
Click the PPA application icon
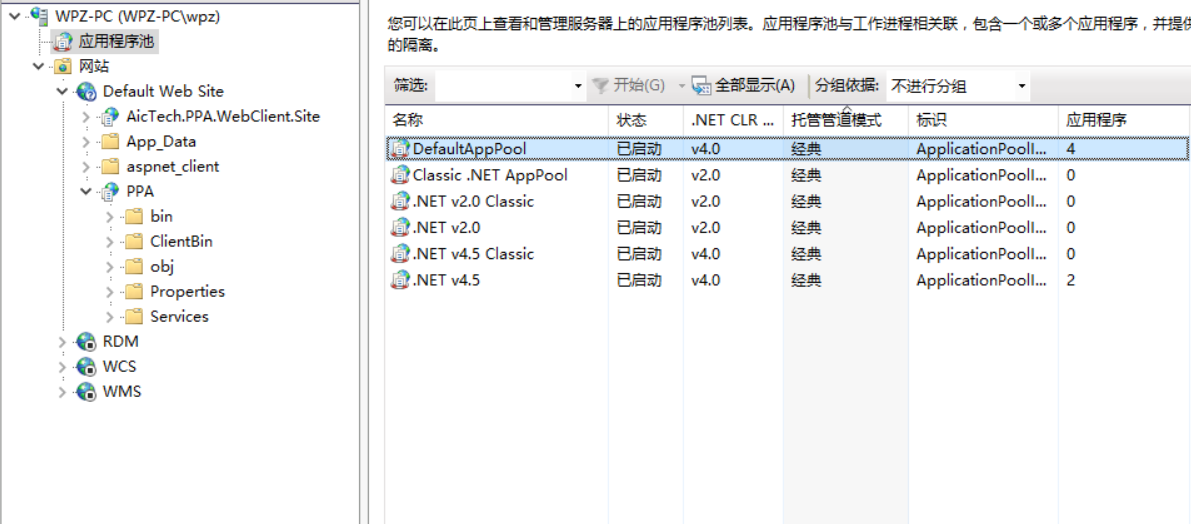[x=110, y=192]
